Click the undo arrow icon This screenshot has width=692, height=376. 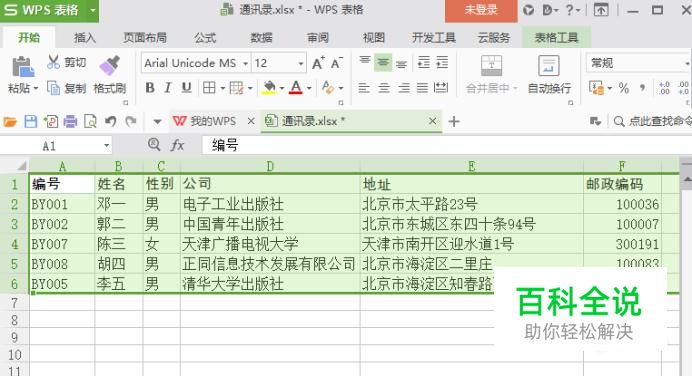point(110,121)
